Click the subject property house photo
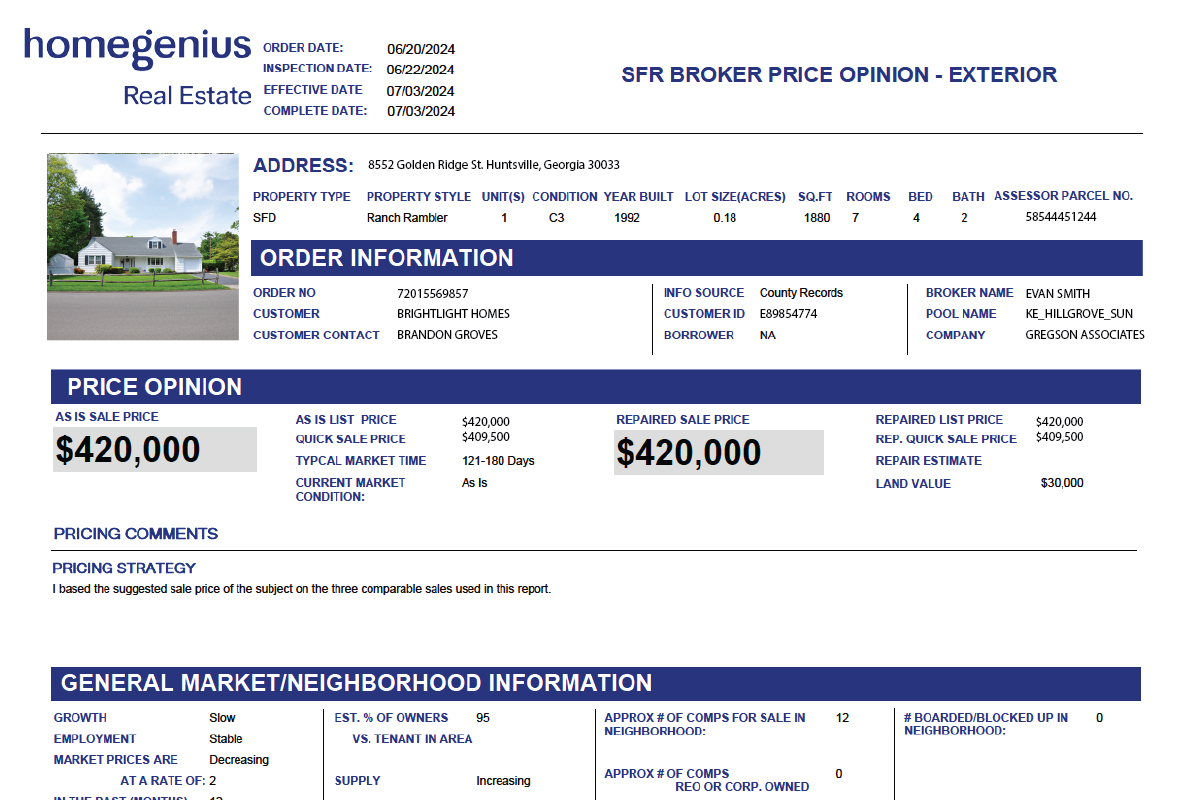Viewport: 1200px width, 800px height. 143,246
